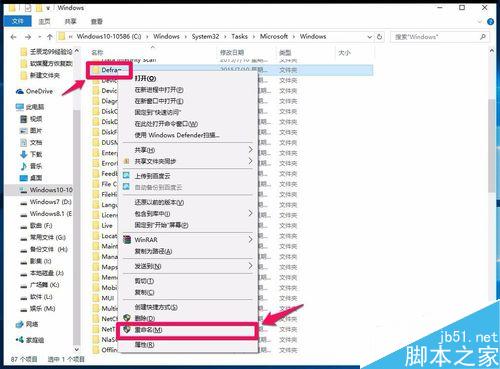Switch to the 主页 home tab

(44, 22)
